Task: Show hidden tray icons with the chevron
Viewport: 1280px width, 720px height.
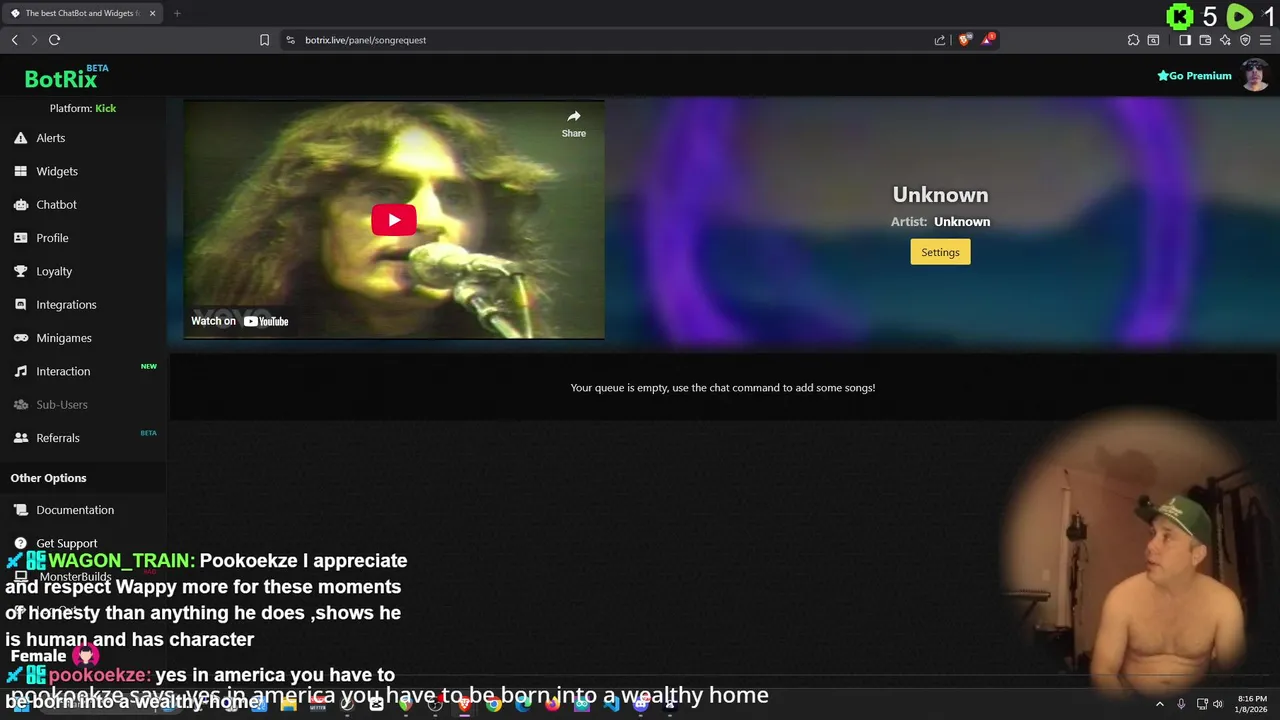Action: [1160, 704]
